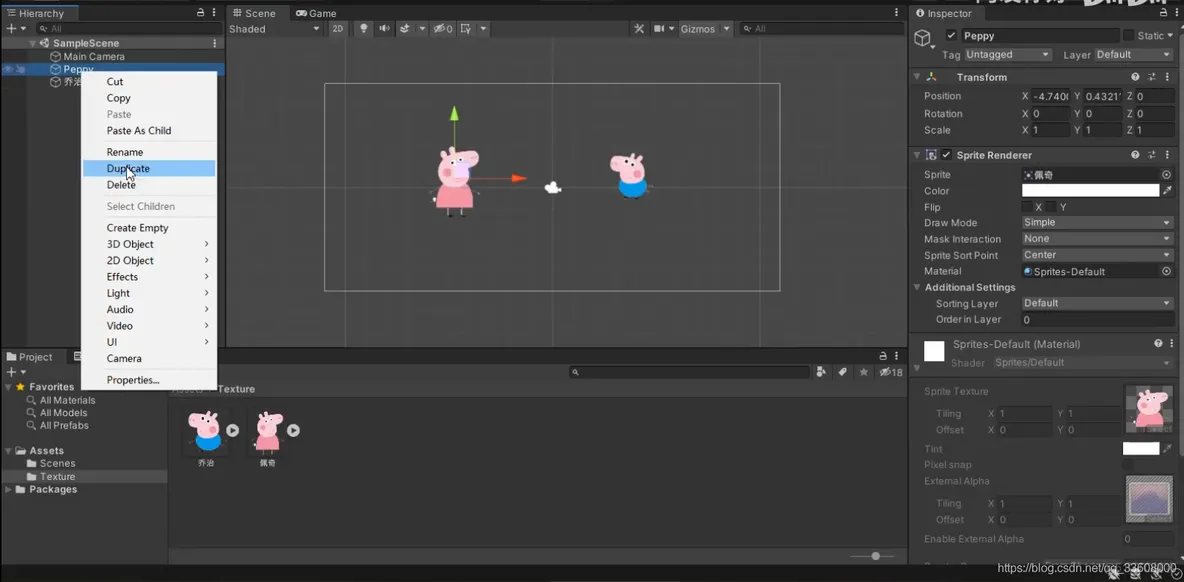Open Sprite Renderer help icon
Image resolution: width=1184 pixels, height=582 pixels.
1135,155
